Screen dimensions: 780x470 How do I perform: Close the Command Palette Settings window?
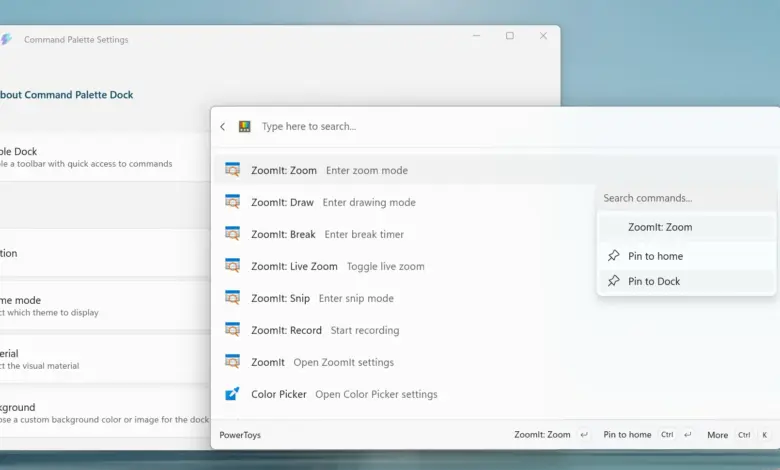pyautogui.click(x=543, y=36)
